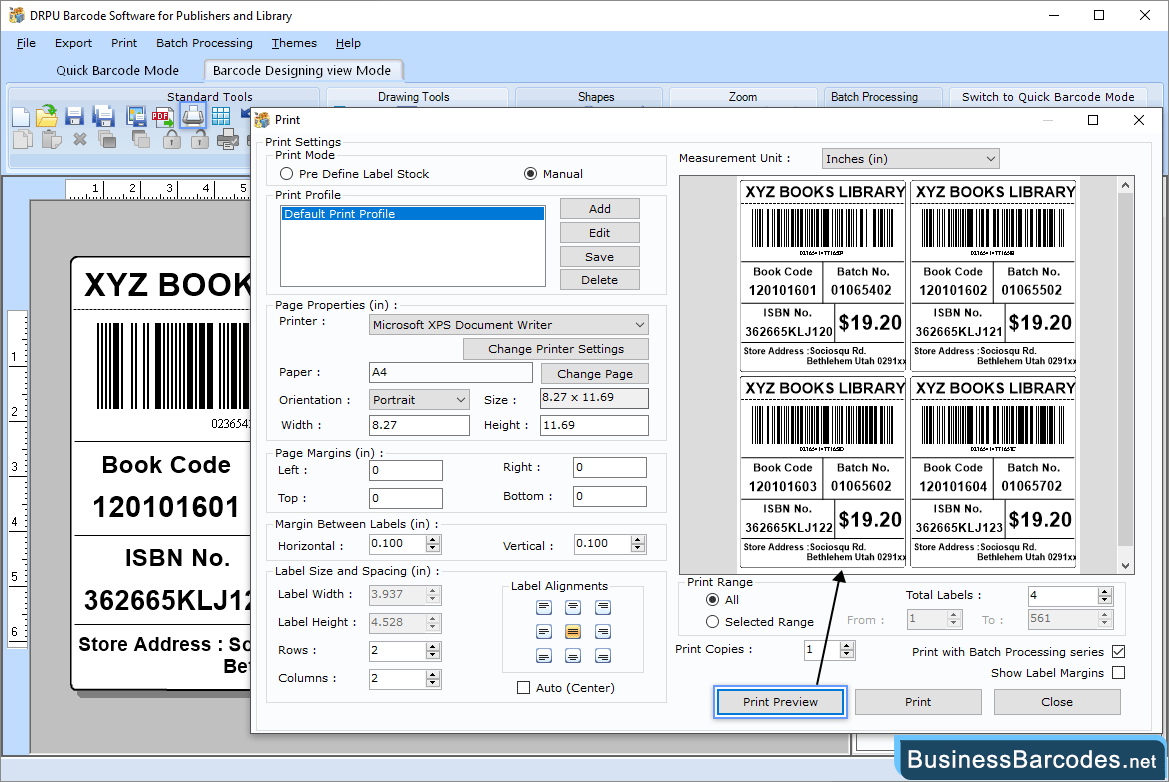Screen dimensions: 1169x782
Task: Open the Export menu
Action: point(73,43)
